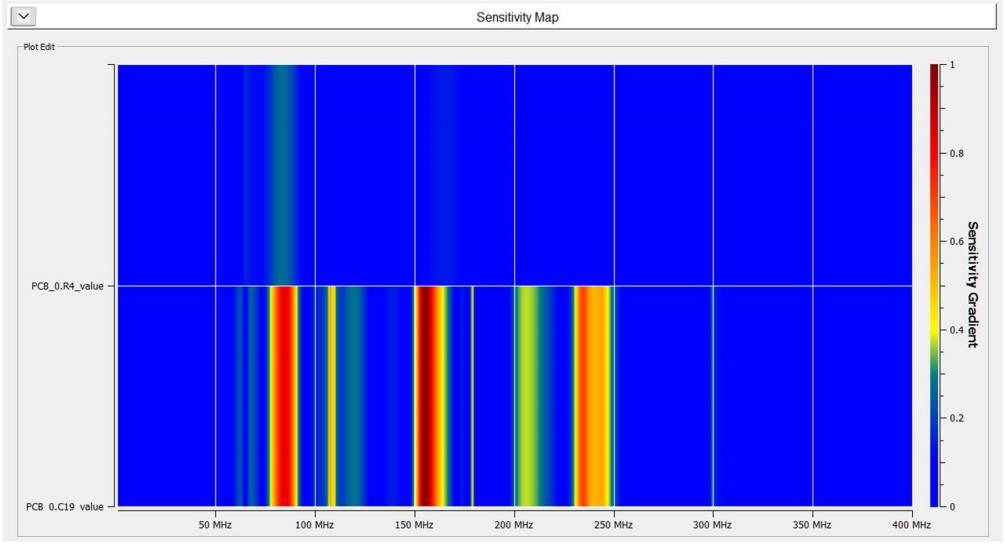1005x545 pixels.
Task: Select the PCB_0.C19_value axis label
Action: point(65,507)
